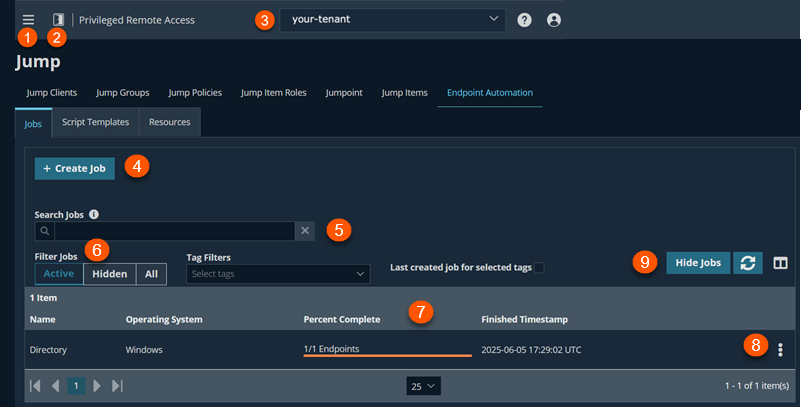Image resolution: width=801 pixels, height=407 pixels.
Task: Open the Directory job actions menu
Action: (x=780, y=350)
